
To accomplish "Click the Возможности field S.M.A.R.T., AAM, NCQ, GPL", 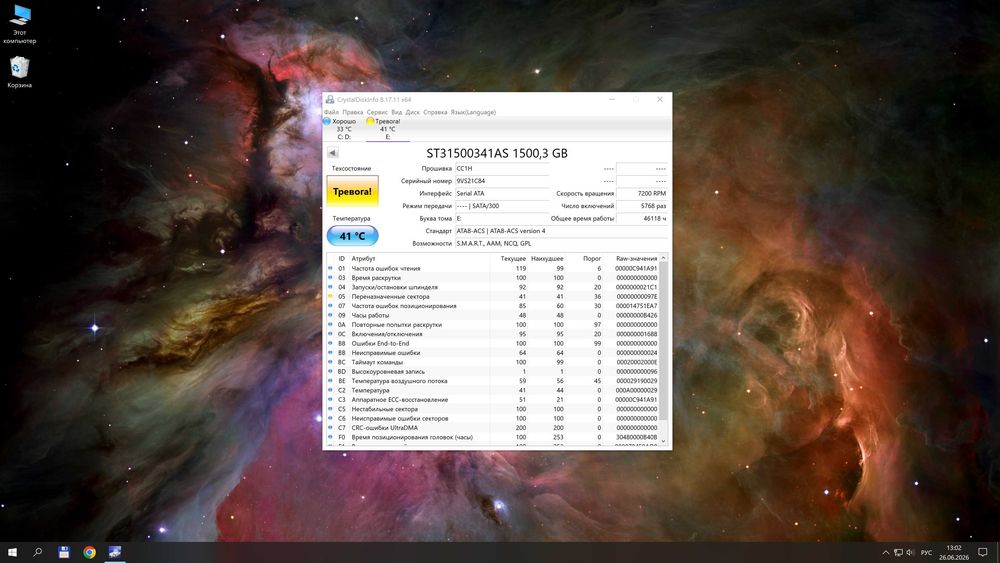I will (x=561, y=244).
